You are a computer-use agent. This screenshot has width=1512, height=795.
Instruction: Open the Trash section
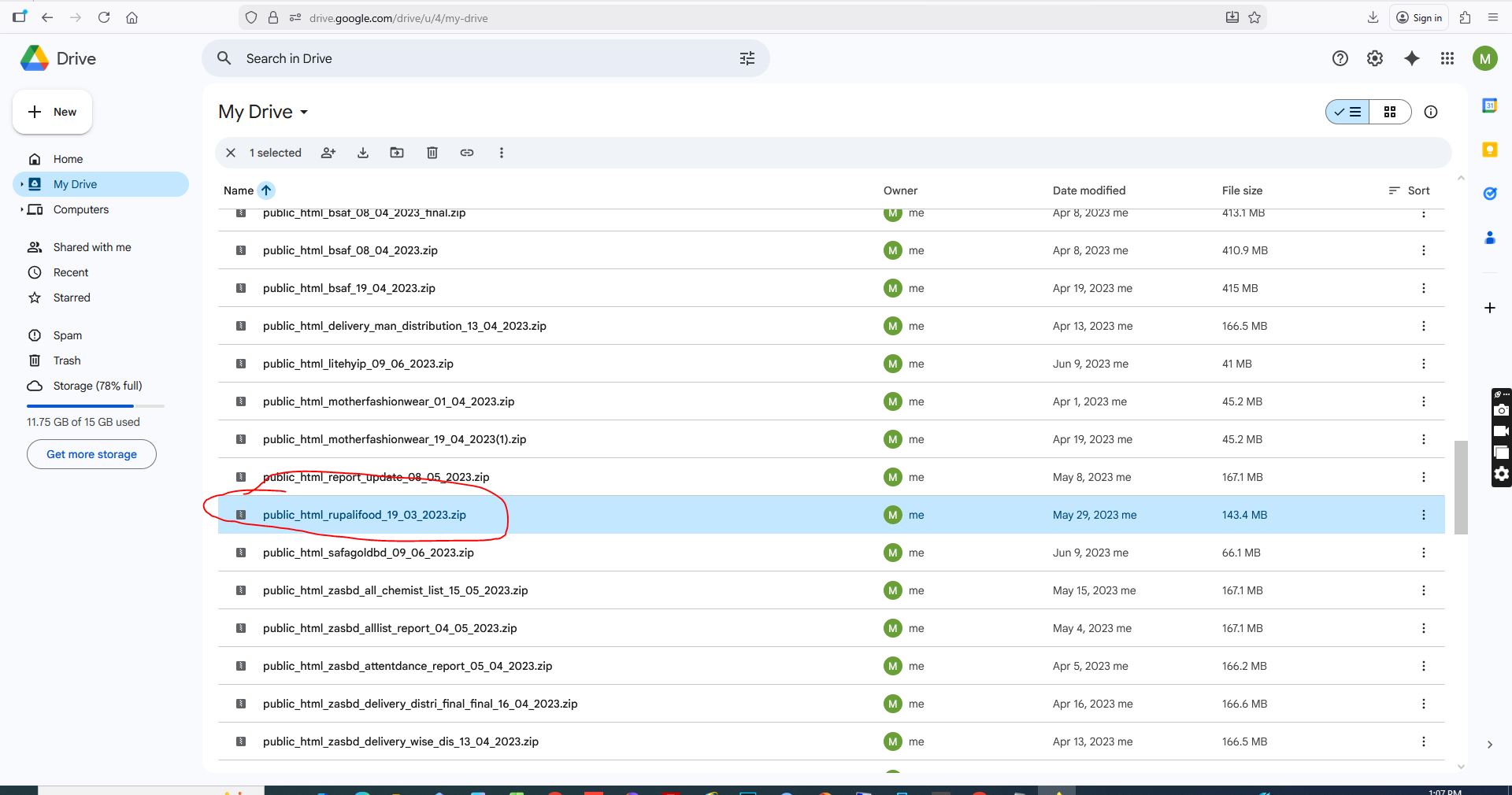67,361
